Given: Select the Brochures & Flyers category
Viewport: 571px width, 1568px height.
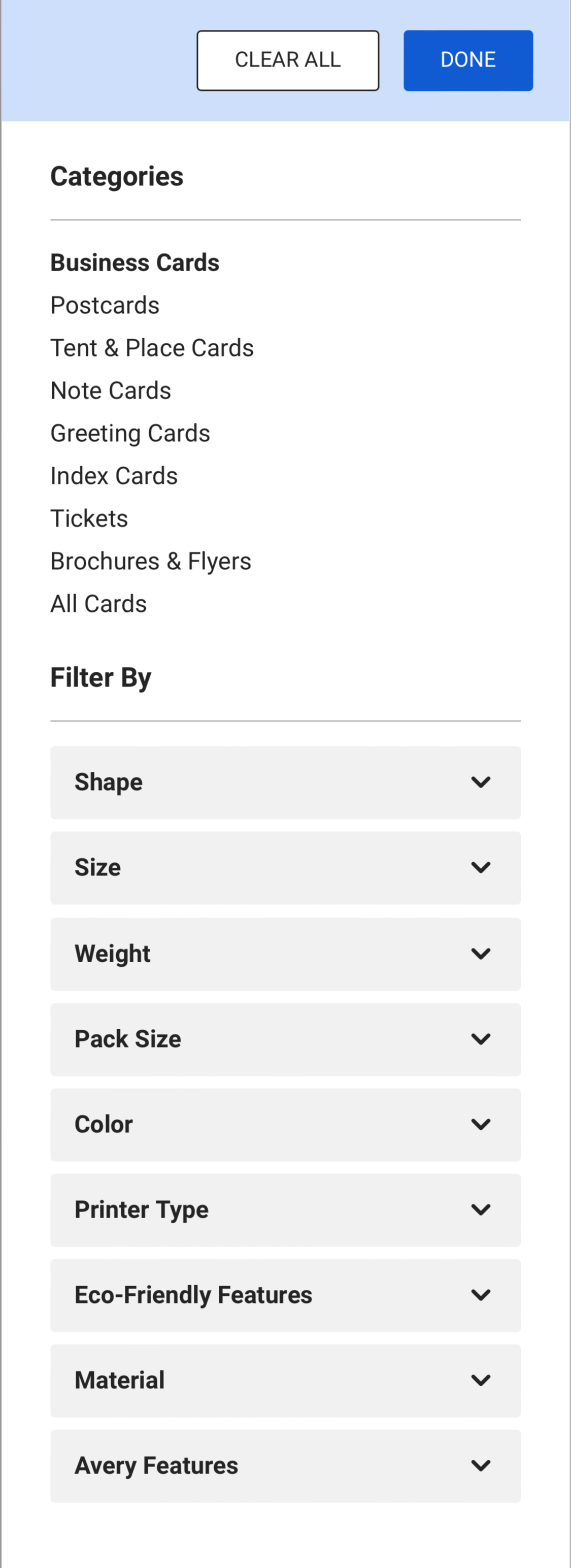Looking at the screenshot, I should tap(151, 561).
